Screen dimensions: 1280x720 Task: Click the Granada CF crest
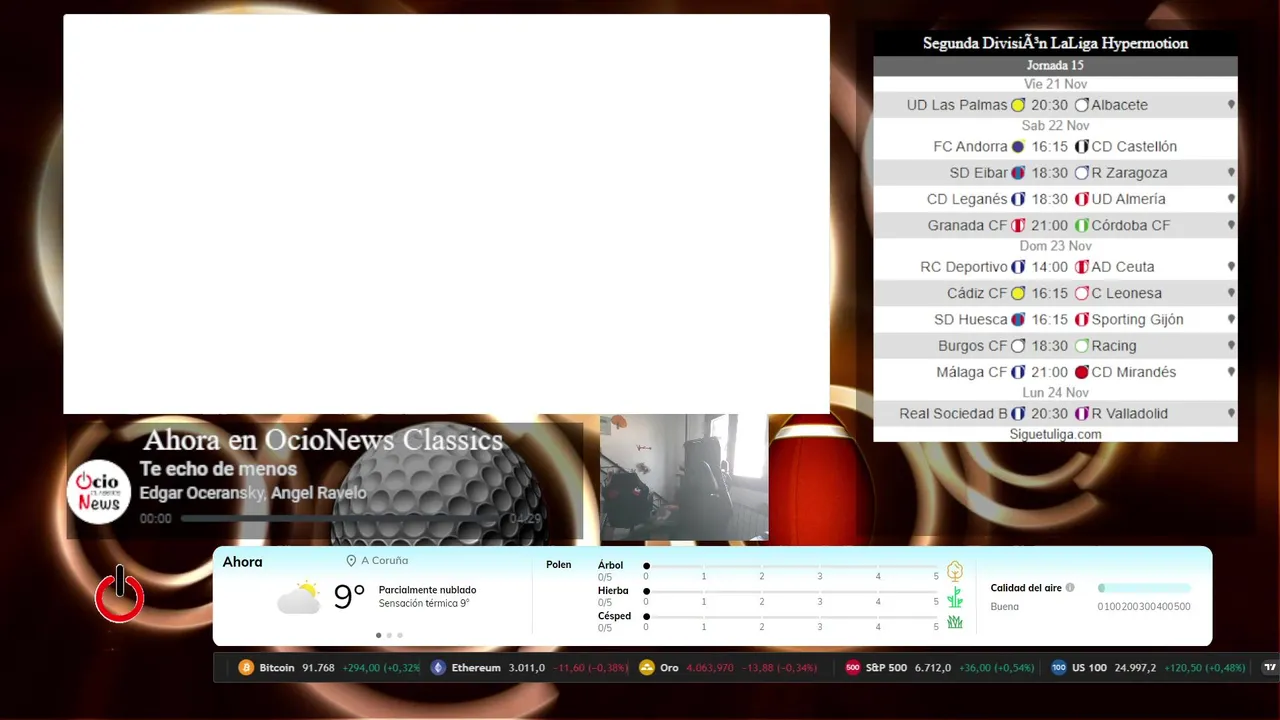click(x=1018, y=225)
